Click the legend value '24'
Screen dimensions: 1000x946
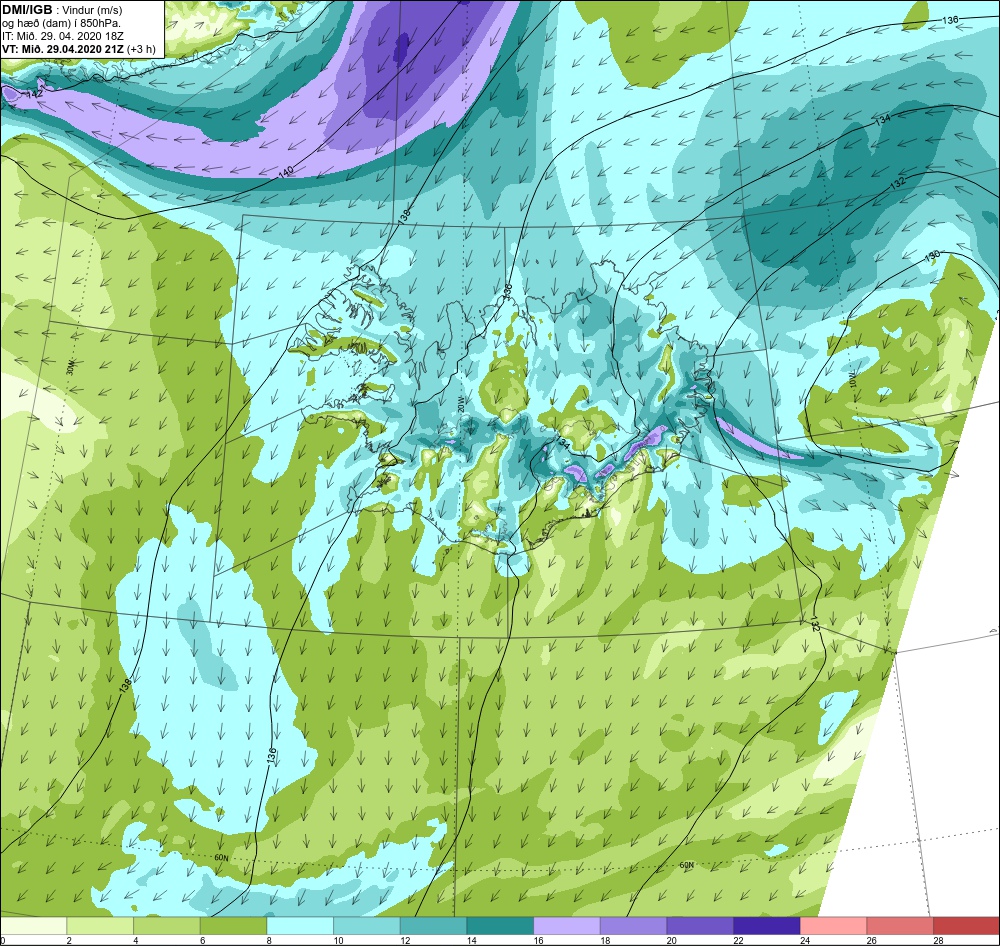tap(805, 940)
